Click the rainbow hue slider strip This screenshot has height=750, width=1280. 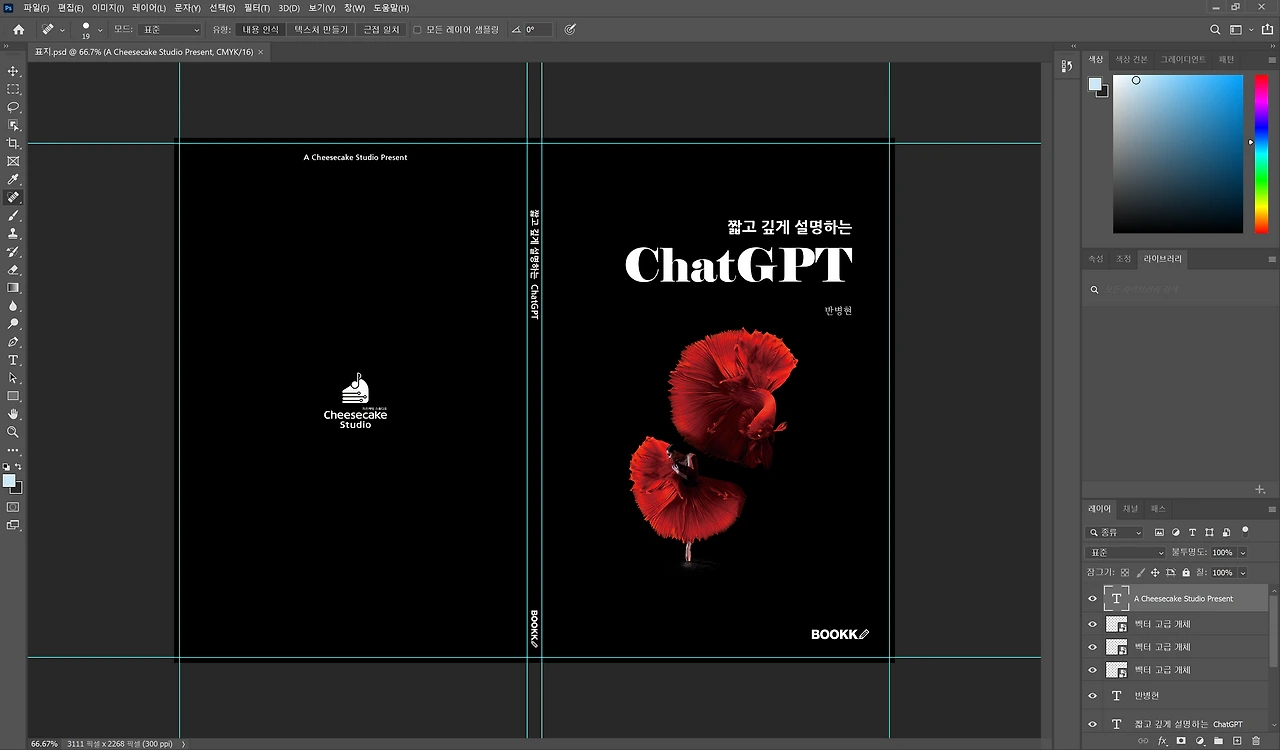[x=1261, y=153]
